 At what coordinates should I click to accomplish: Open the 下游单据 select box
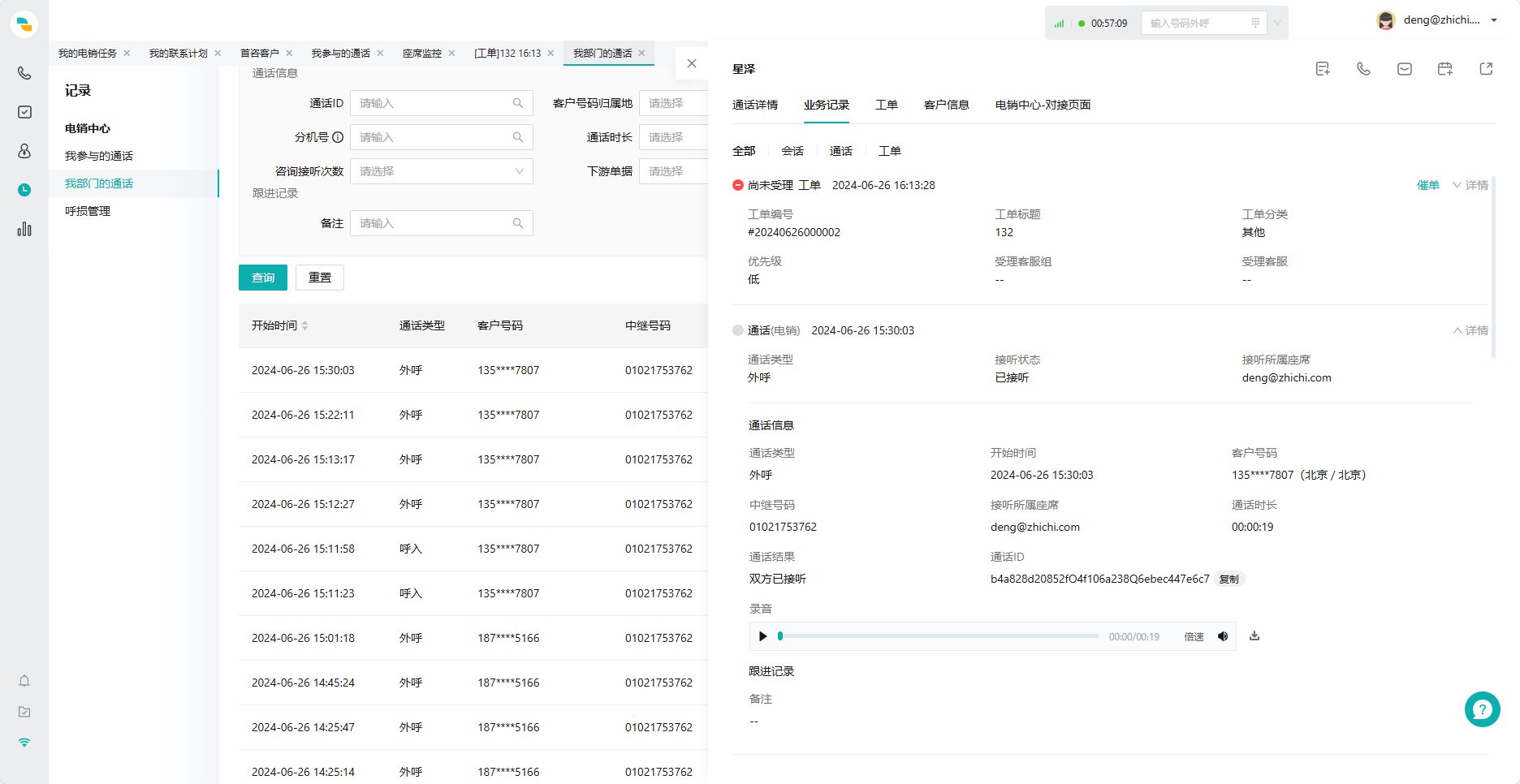(x=673, y=171)
